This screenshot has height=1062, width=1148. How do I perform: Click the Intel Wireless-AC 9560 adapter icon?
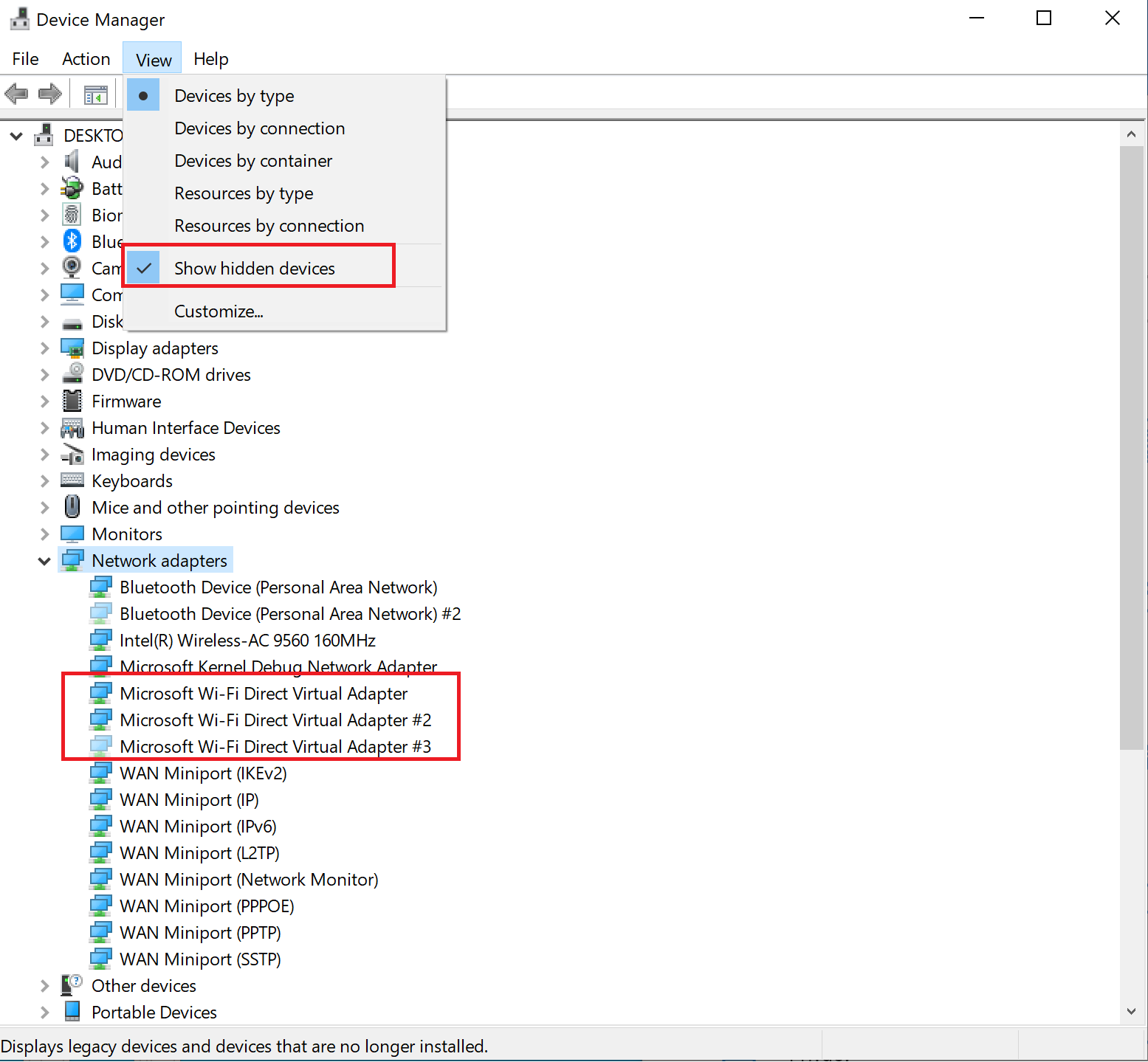[100, 641]
